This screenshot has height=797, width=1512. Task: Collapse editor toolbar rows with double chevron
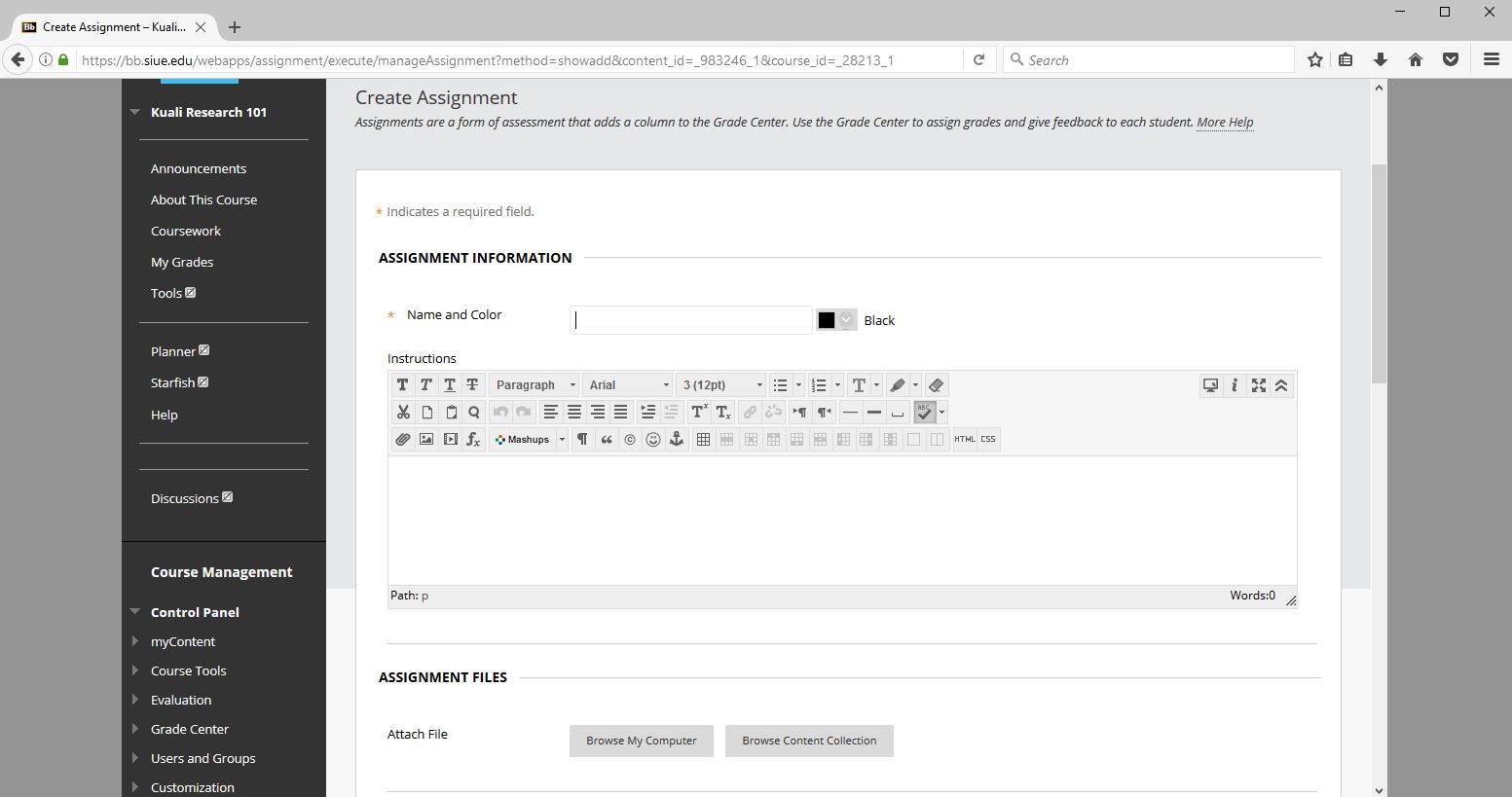click(x=1281, y=385)
